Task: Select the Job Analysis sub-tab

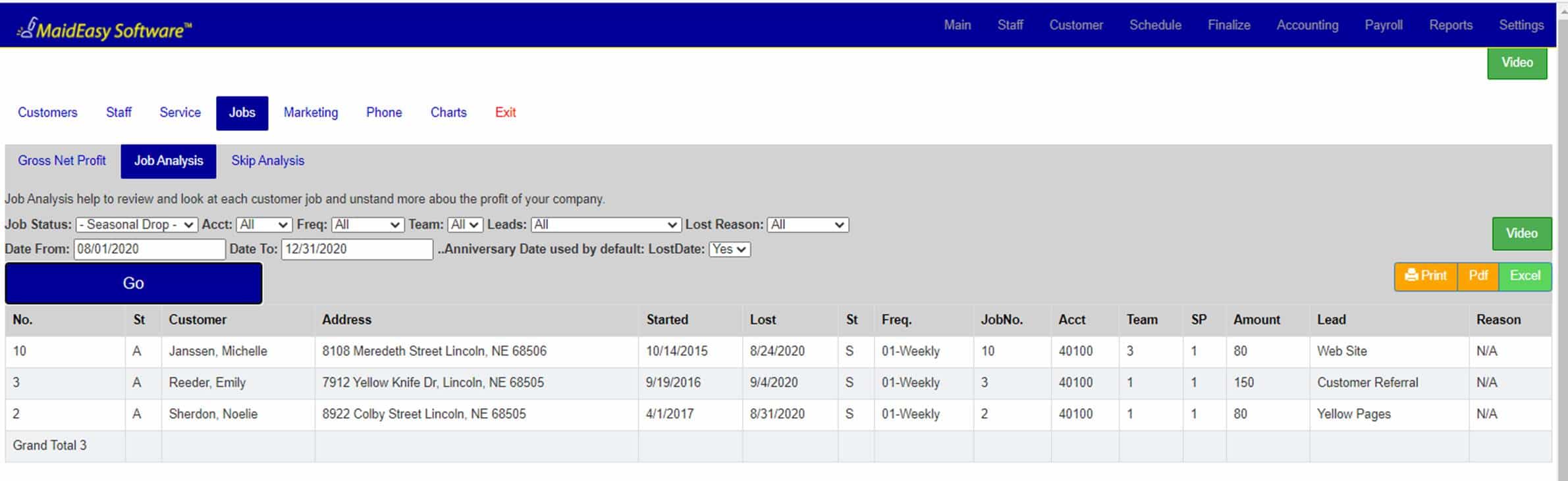Action: (169, 161)
